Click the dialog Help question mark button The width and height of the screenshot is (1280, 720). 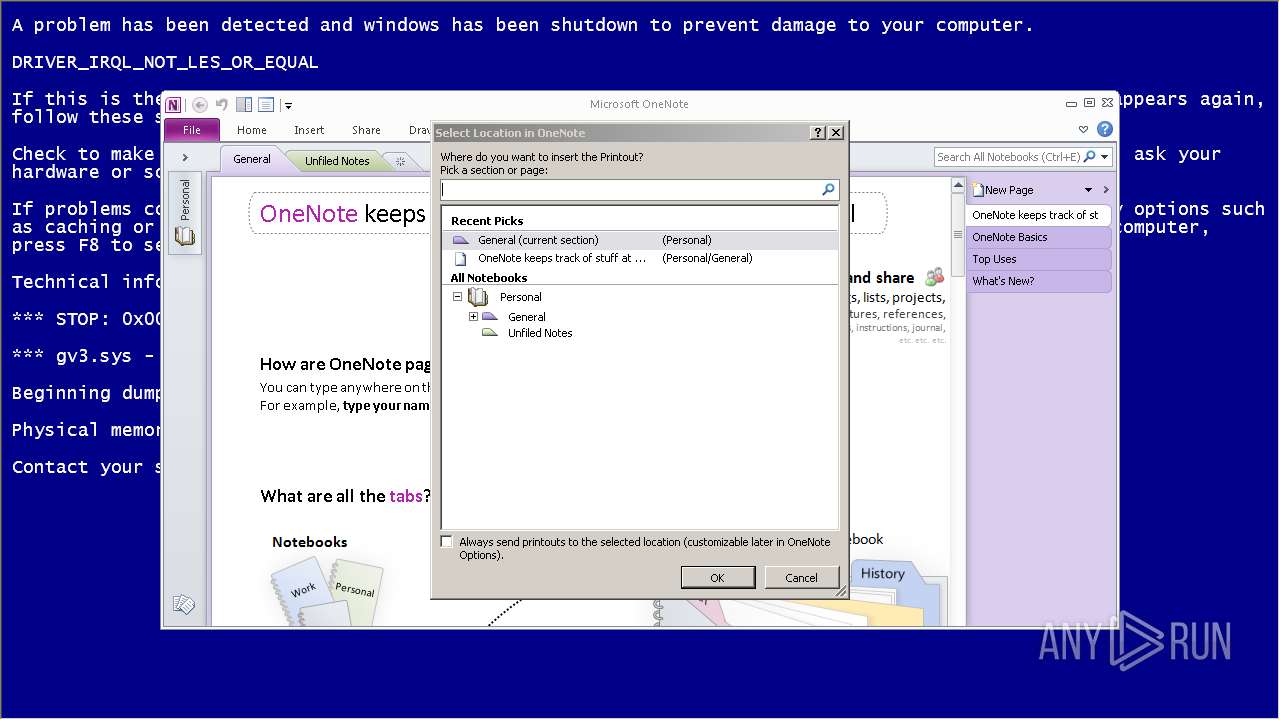(x=817, y=132)
